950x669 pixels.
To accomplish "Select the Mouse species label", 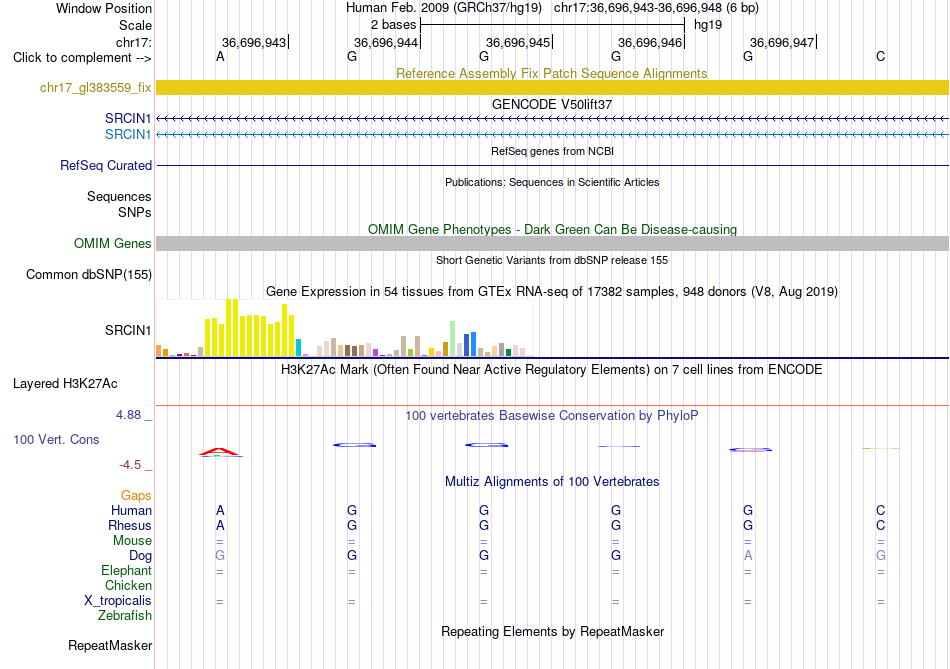I will (132, 541).
